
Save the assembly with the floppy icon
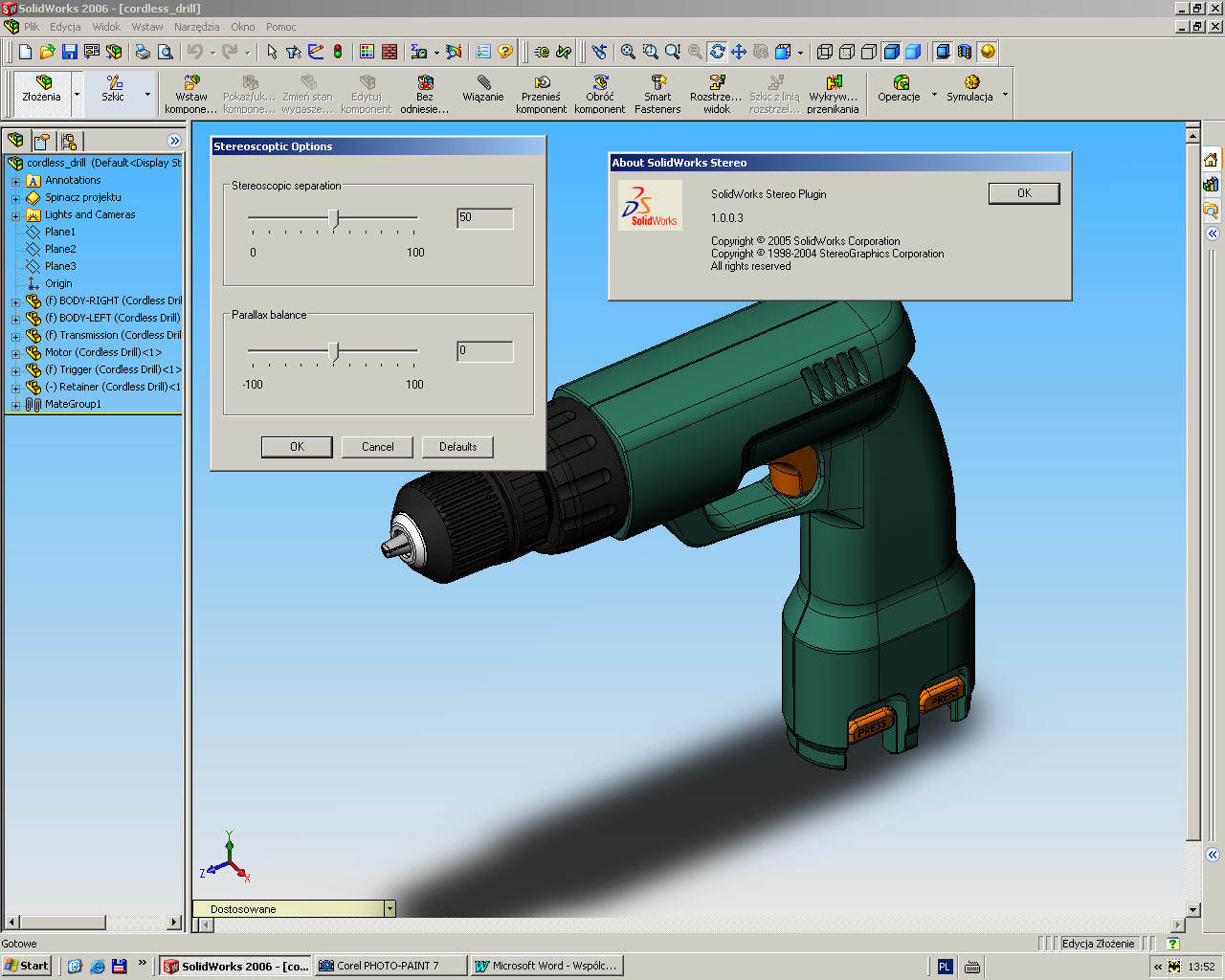click(x=69, y=52)
